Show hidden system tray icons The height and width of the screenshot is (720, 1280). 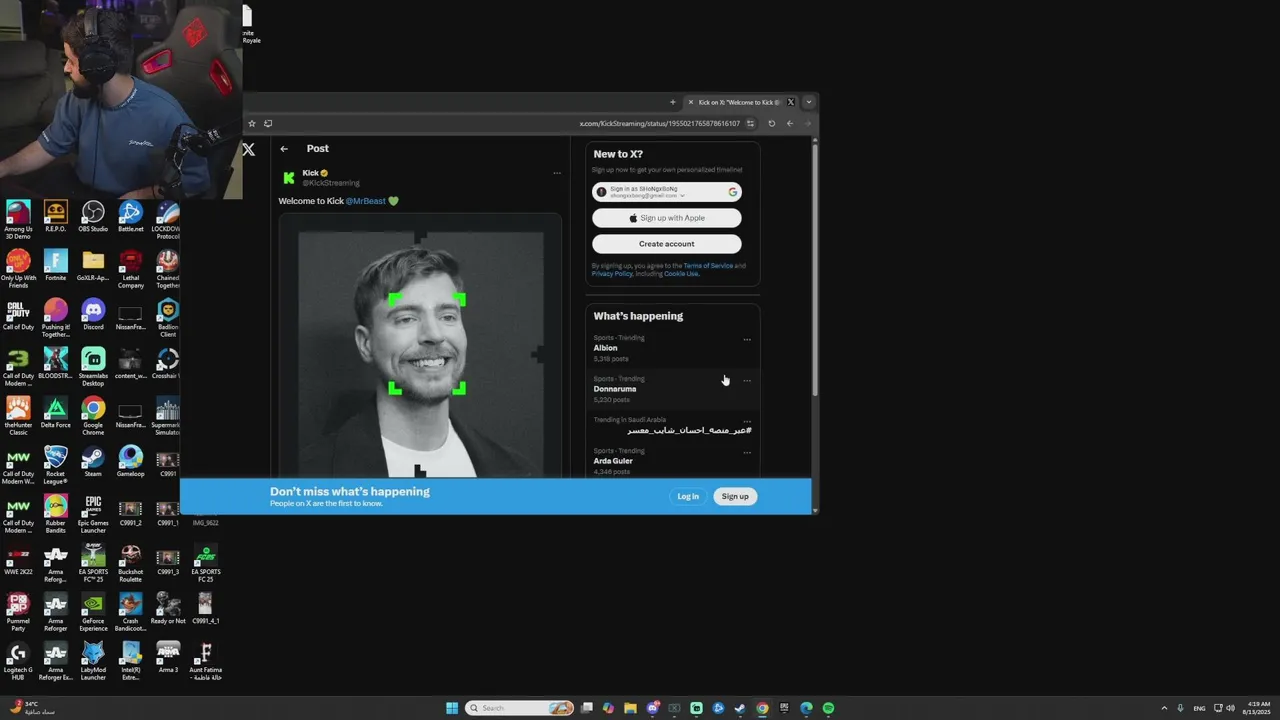(1164, 708)
